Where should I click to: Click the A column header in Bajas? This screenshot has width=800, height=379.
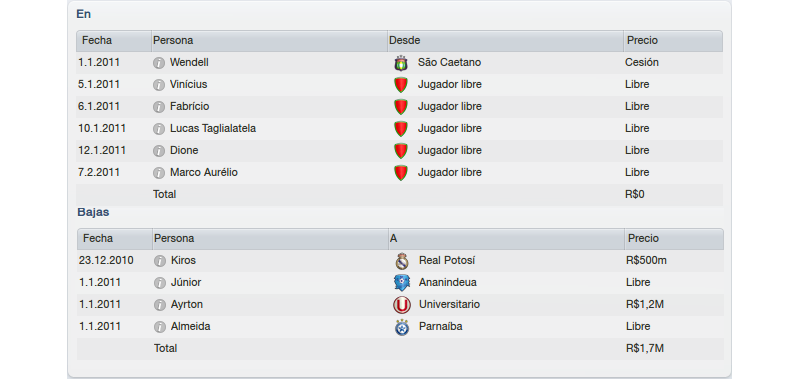click(506, 238)
